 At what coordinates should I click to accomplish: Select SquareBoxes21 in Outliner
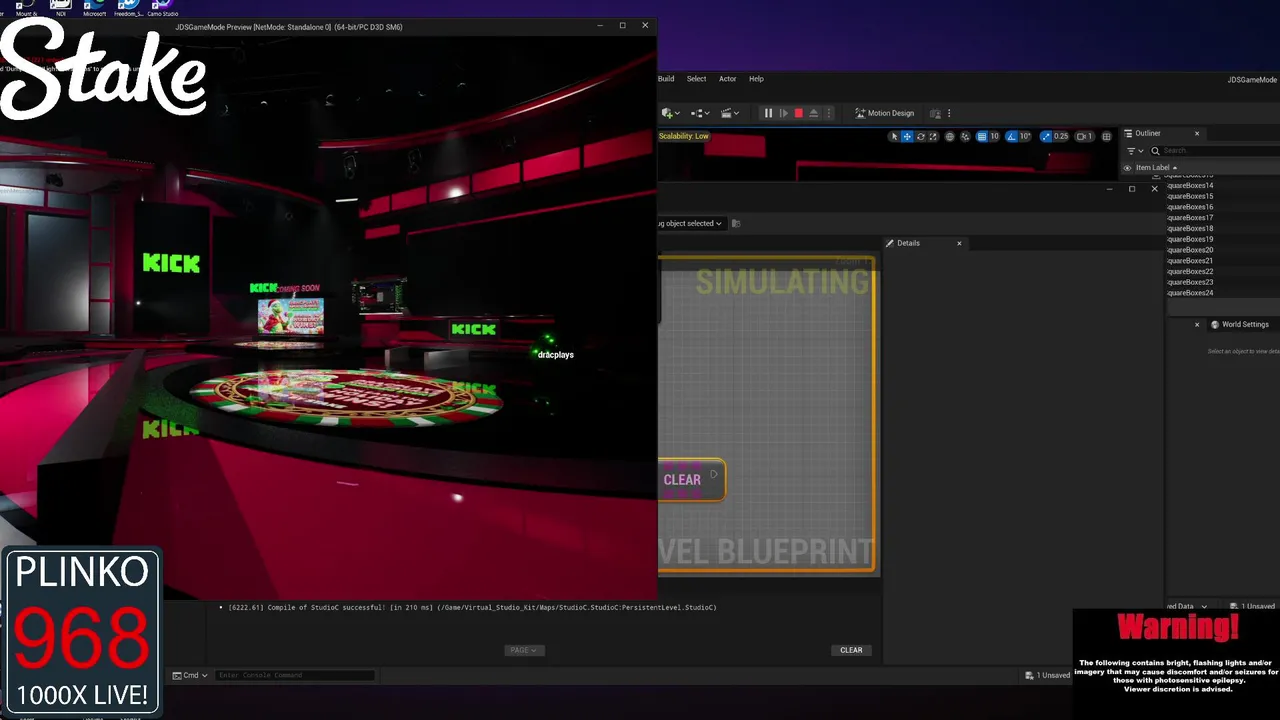[1190, 261]
